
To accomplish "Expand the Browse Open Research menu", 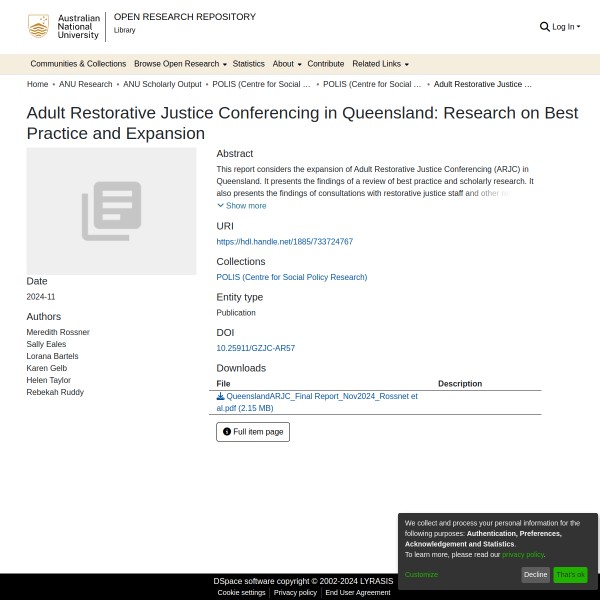I will 180,64.
